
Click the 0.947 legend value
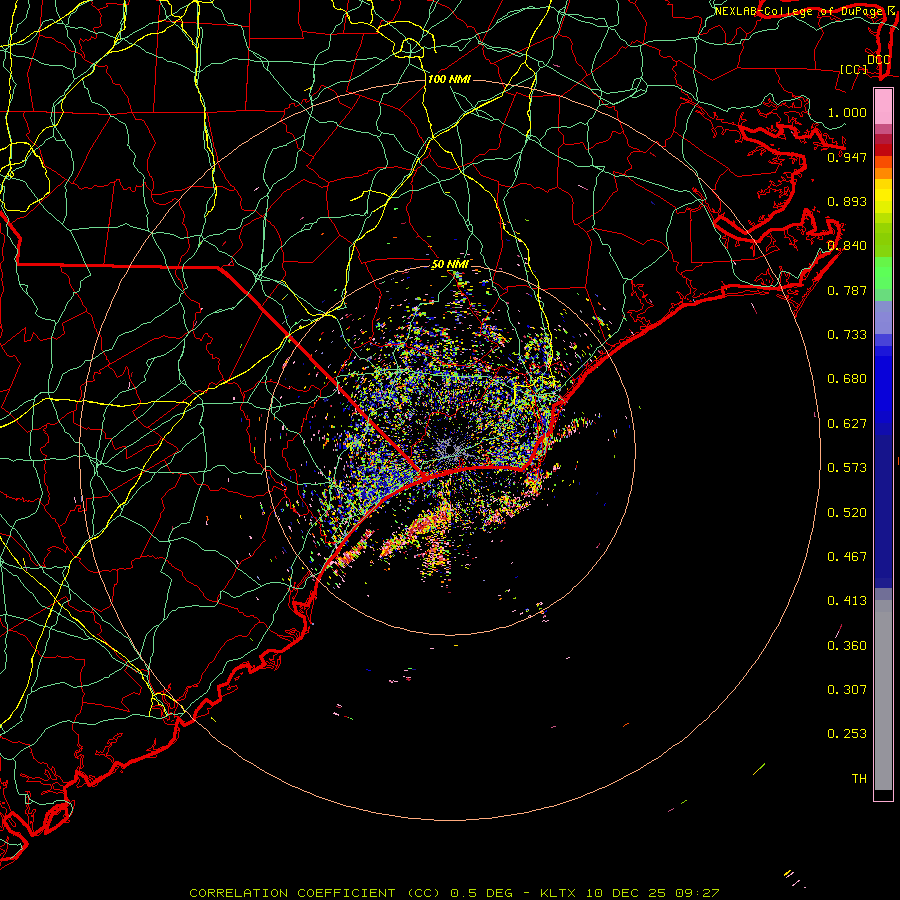coord(847,157)
